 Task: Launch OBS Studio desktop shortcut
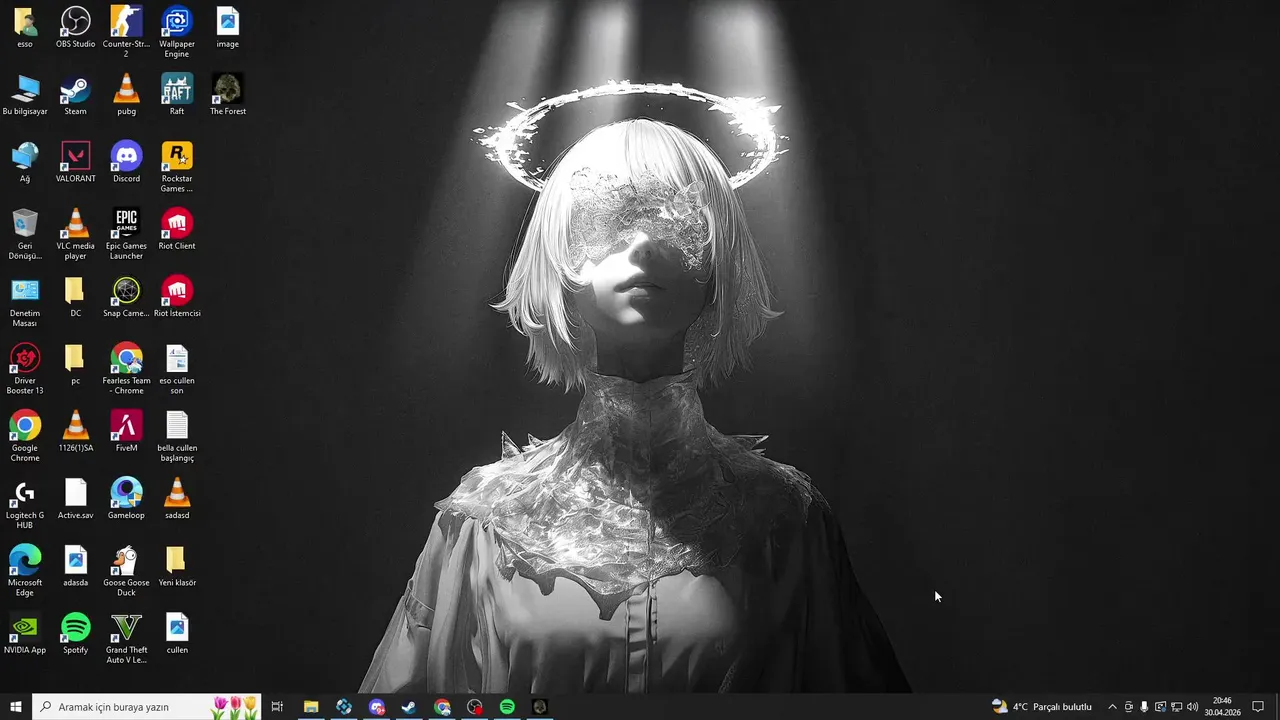coord(76,27)
